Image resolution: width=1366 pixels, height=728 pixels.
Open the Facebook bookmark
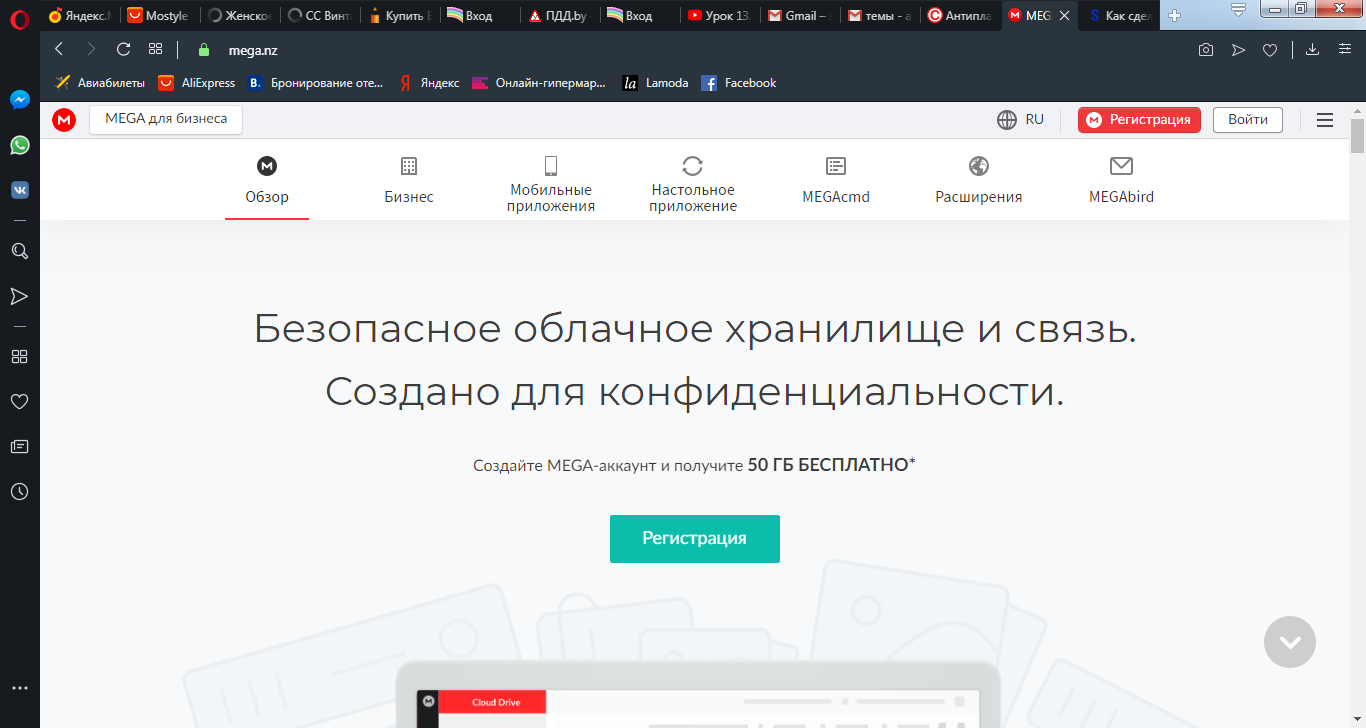click(739, 83)
